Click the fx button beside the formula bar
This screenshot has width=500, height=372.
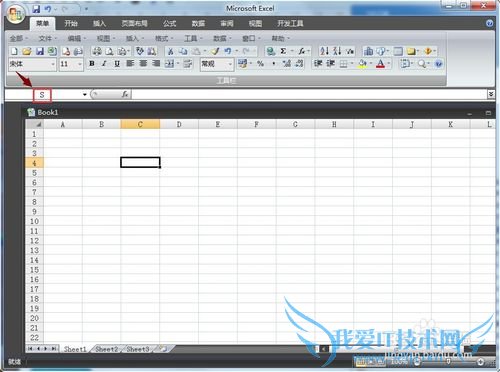(125, 95)
